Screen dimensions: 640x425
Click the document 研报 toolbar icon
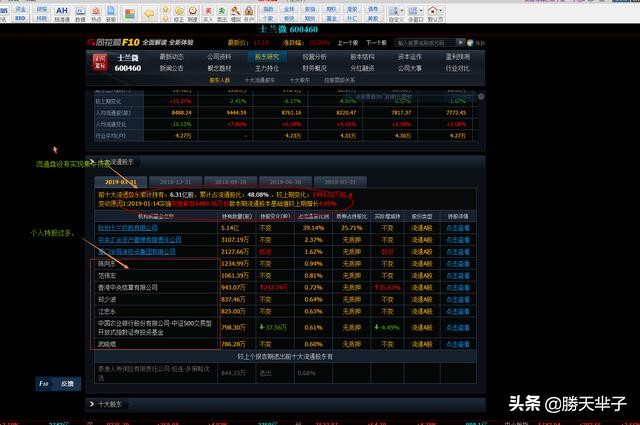pyautogui.click(x=111, y=13)
